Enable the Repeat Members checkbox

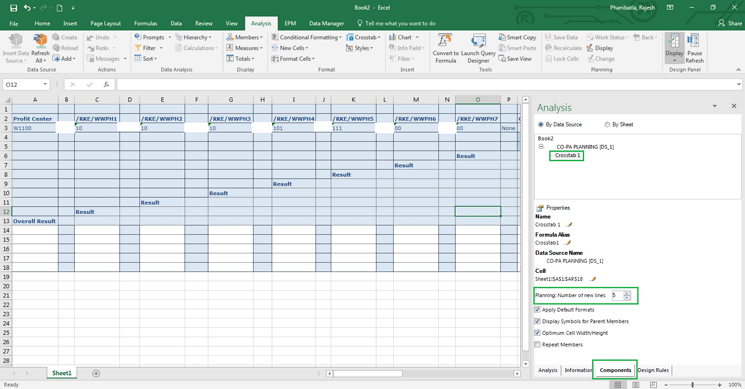click(537, 344)
